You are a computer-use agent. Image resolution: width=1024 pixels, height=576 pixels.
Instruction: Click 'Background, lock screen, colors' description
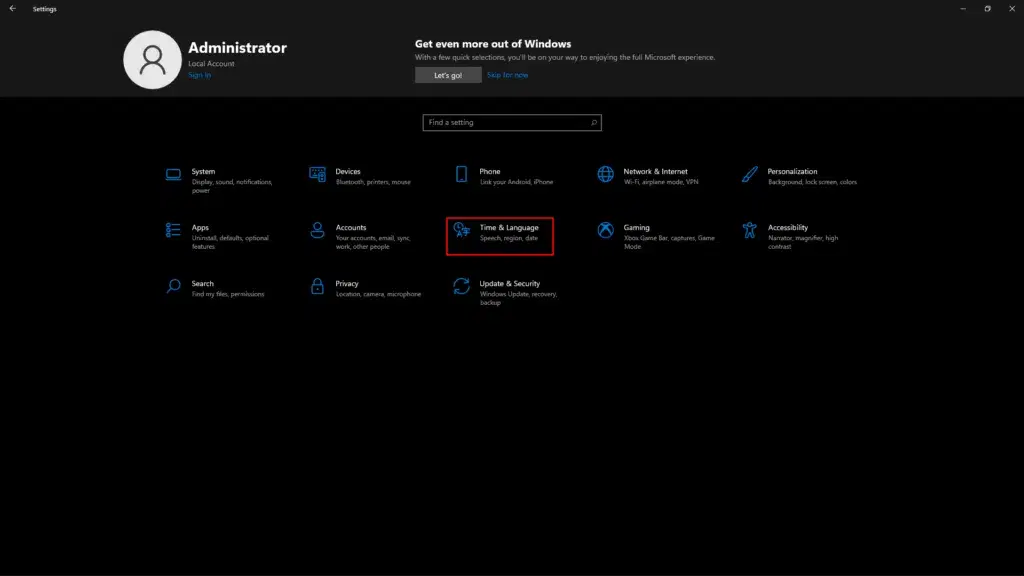(812, 182)
